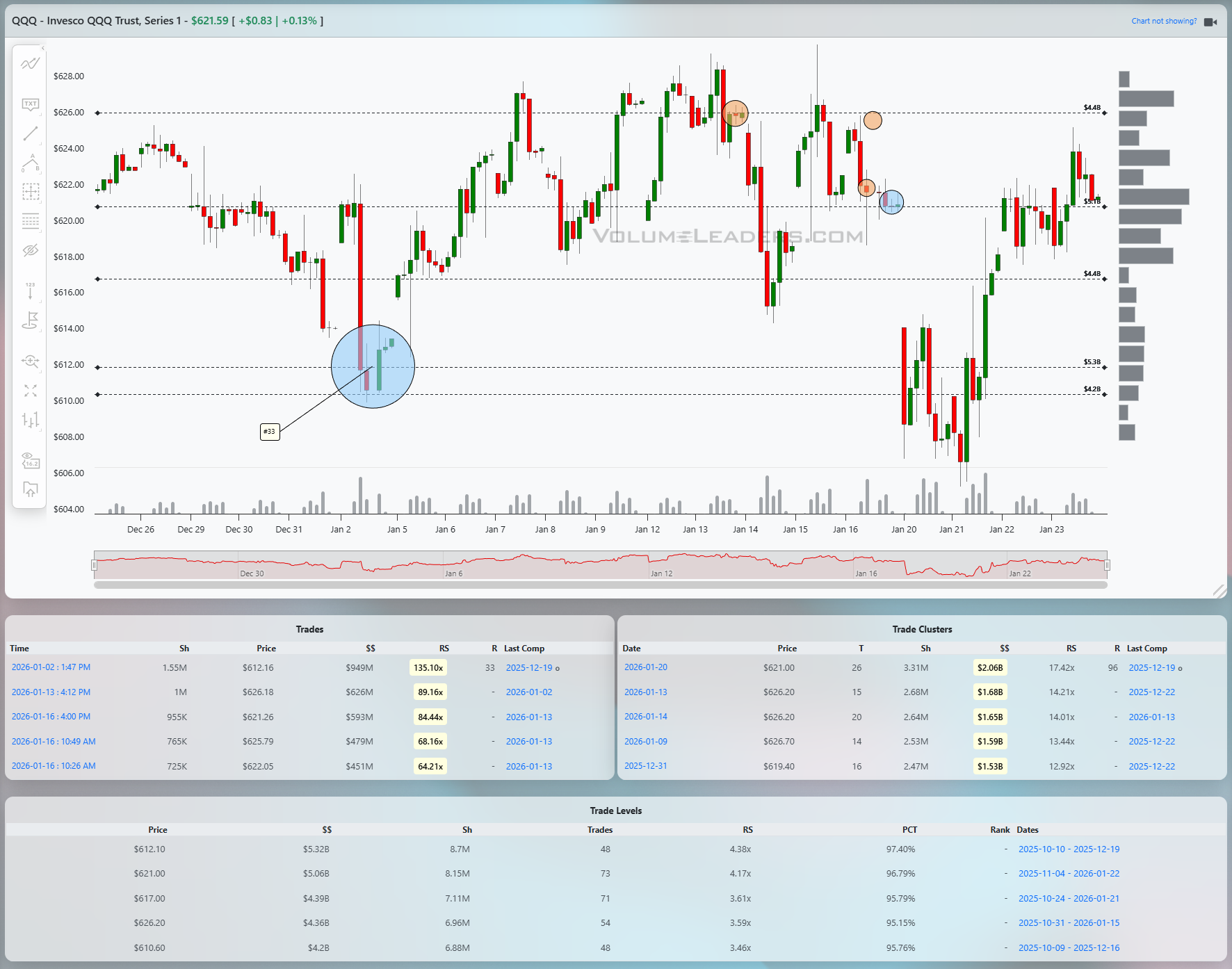Sort Trade Levels by PCT column header
This screenshot has width=1232, height=969.
(x=909, y=830)
